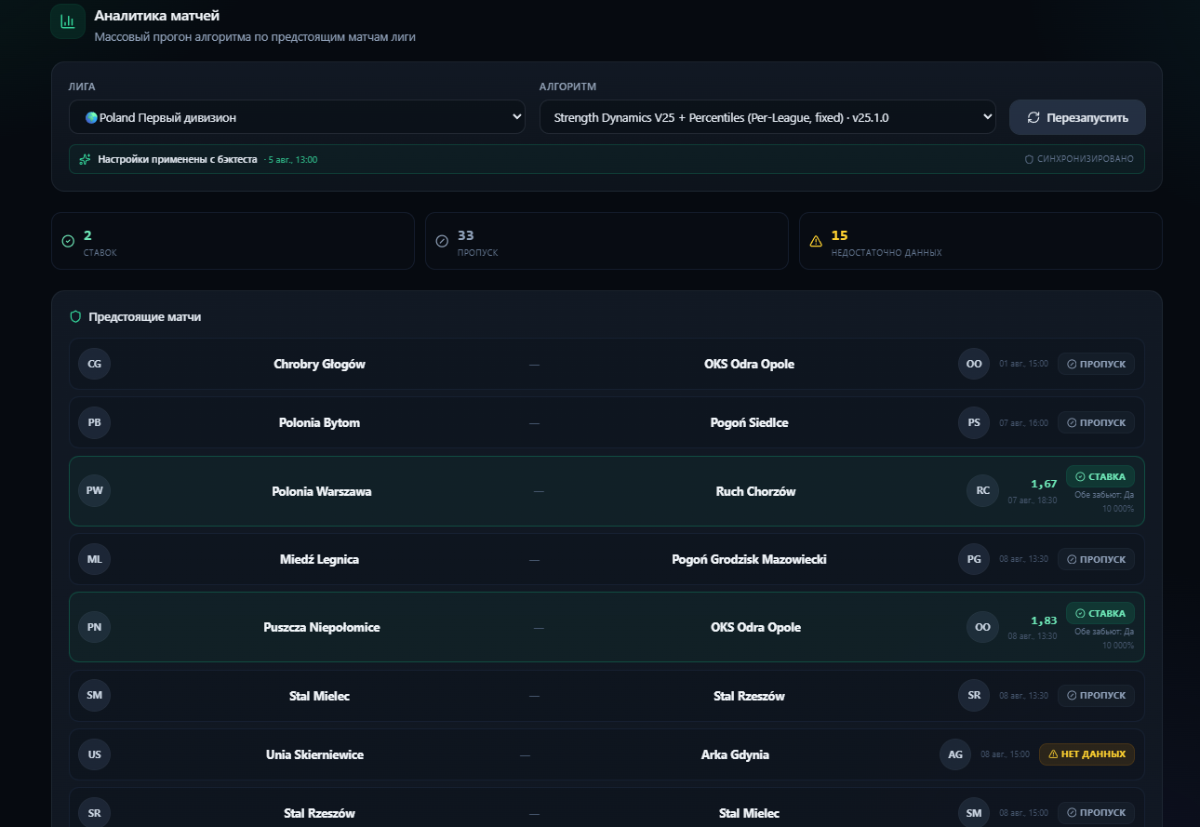This screenshot has height=827, width=1200.
Task: Select the Chrobry Głogów team name
Action: (x=319, y=364)
